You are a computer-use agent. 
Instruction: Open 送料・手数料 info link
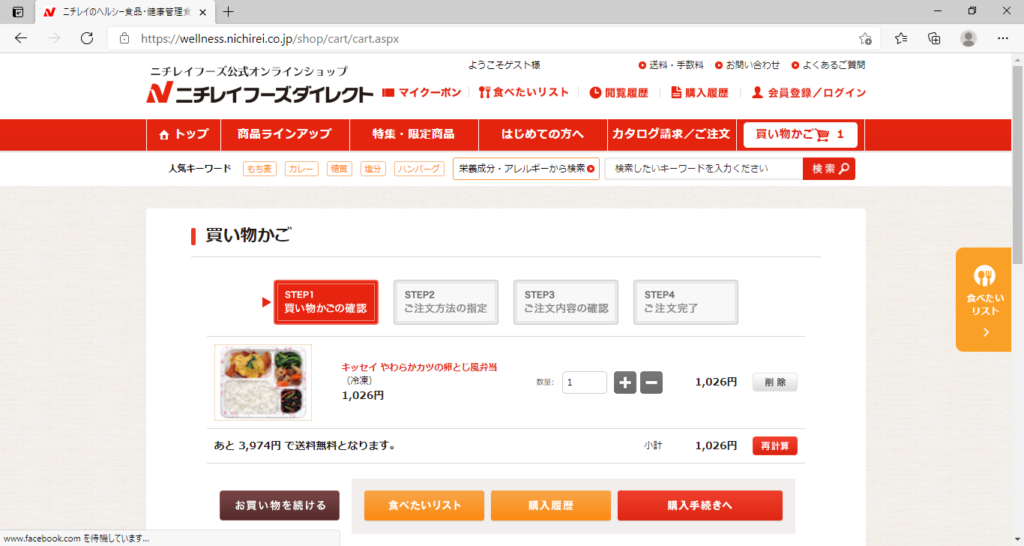point(671,65)
